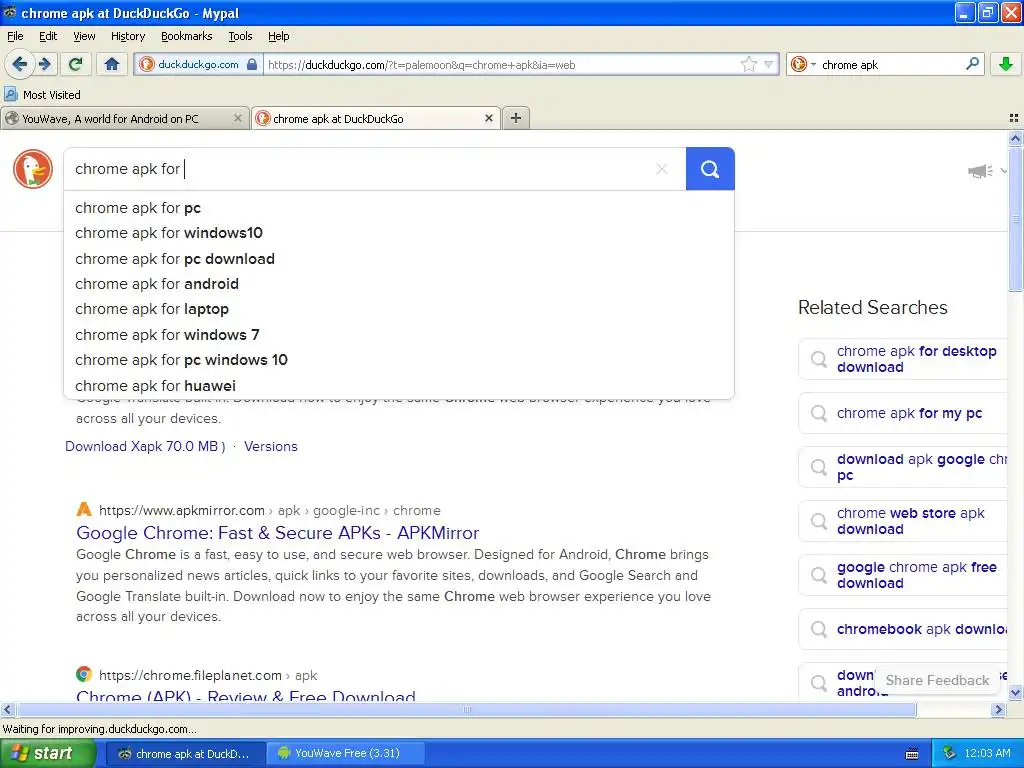1024x768 pixels.
Task: Submit search with blue magnifier button
Action: coord(710,169)
